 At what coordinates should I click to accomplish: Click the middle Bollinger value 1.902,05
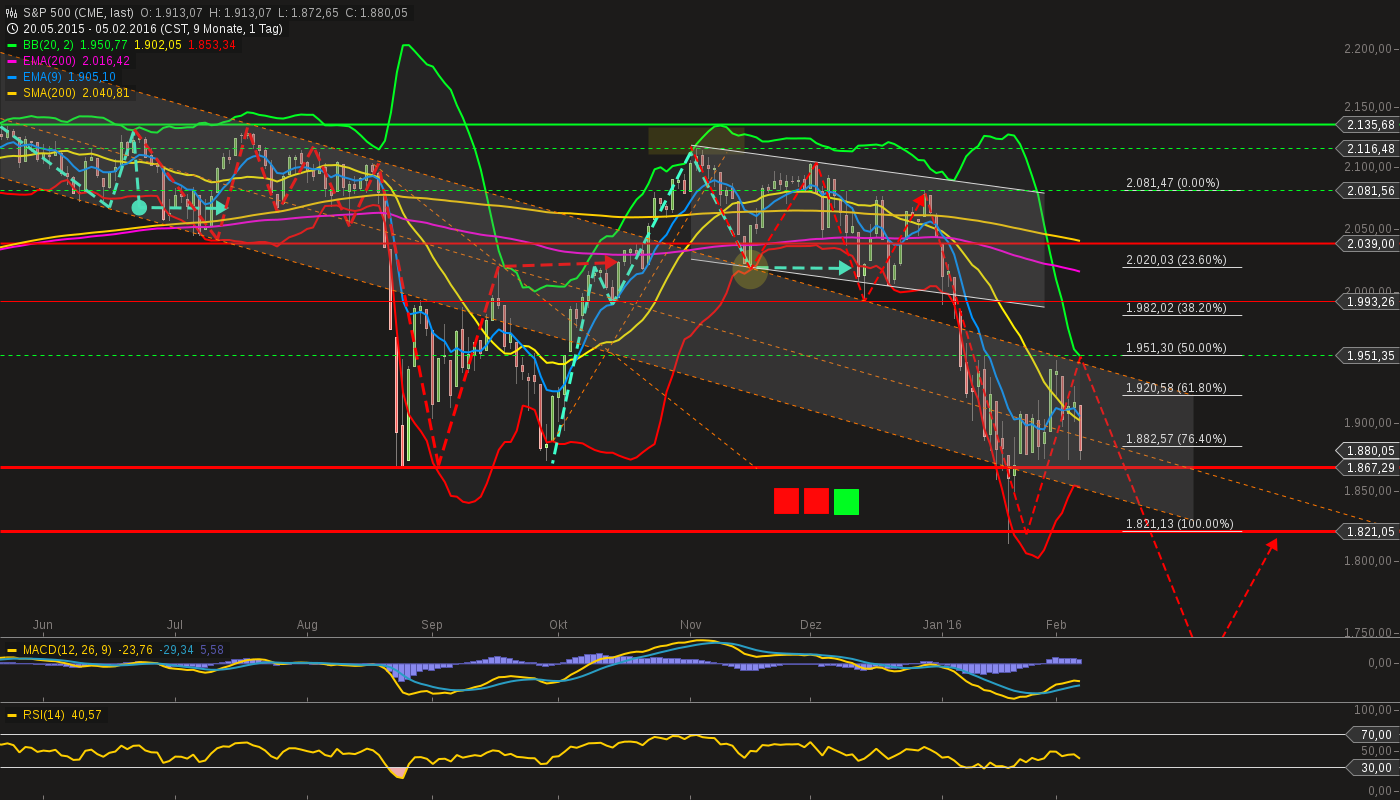coord(158,45)
